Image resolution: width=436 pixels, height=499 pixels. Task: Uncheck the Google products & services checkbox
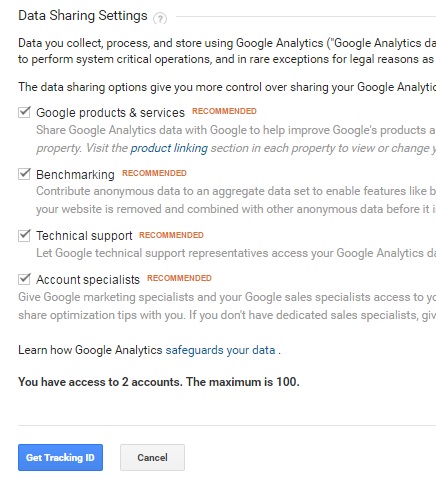24,112
